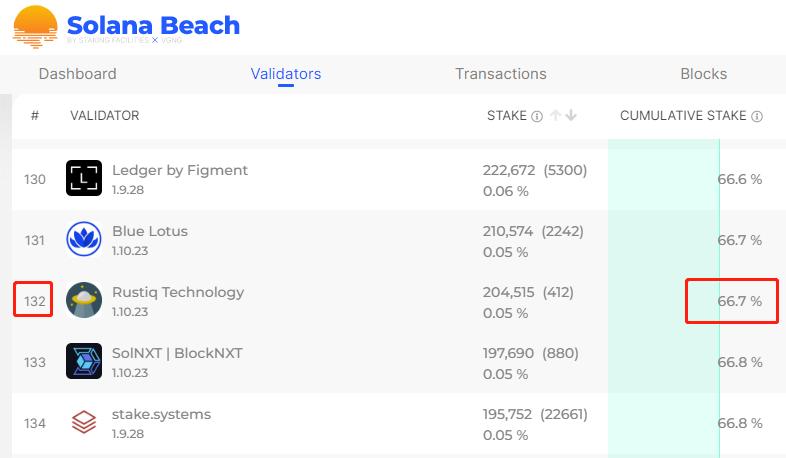The image size is (786, 458).
Task: Click the Ledger by Figment validator icon
Action: pos(84,178)
